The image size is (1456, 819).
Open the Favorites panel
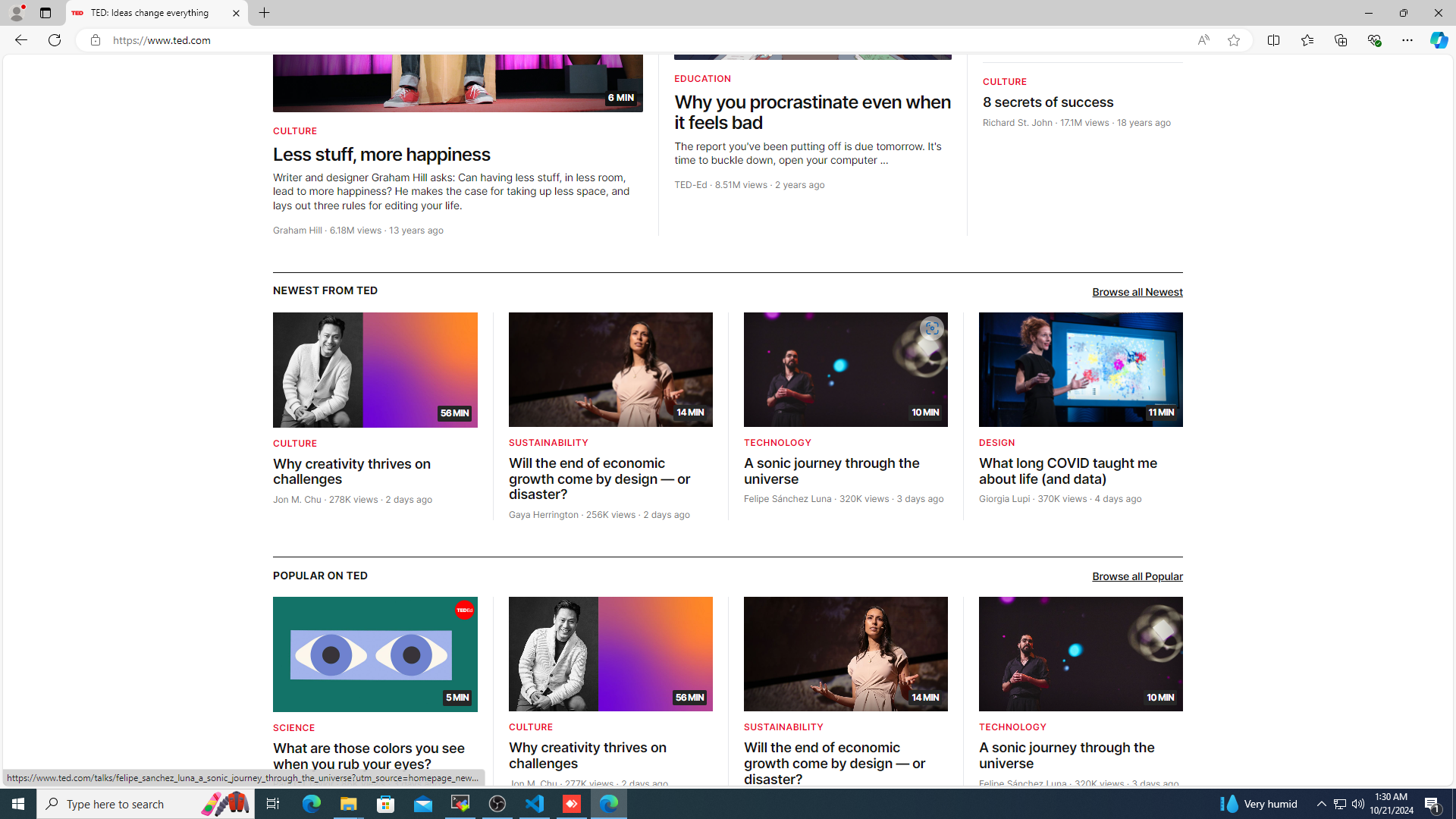pos(1307,40)
